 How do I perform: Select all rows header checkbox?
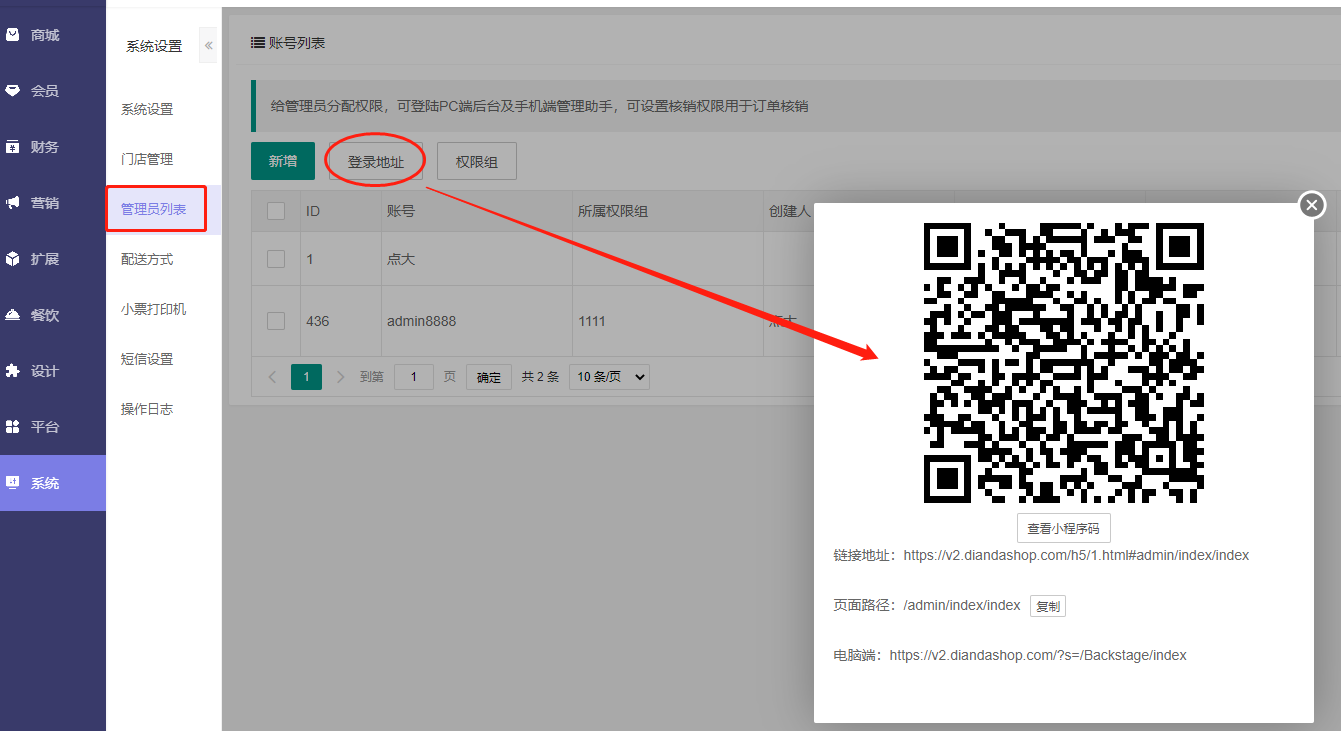(x=276, y=211)
